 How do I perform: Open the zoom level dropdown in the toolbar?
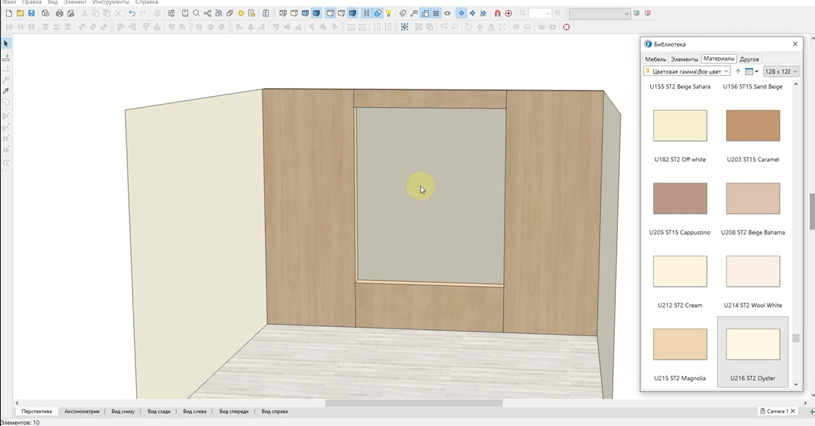547,14
